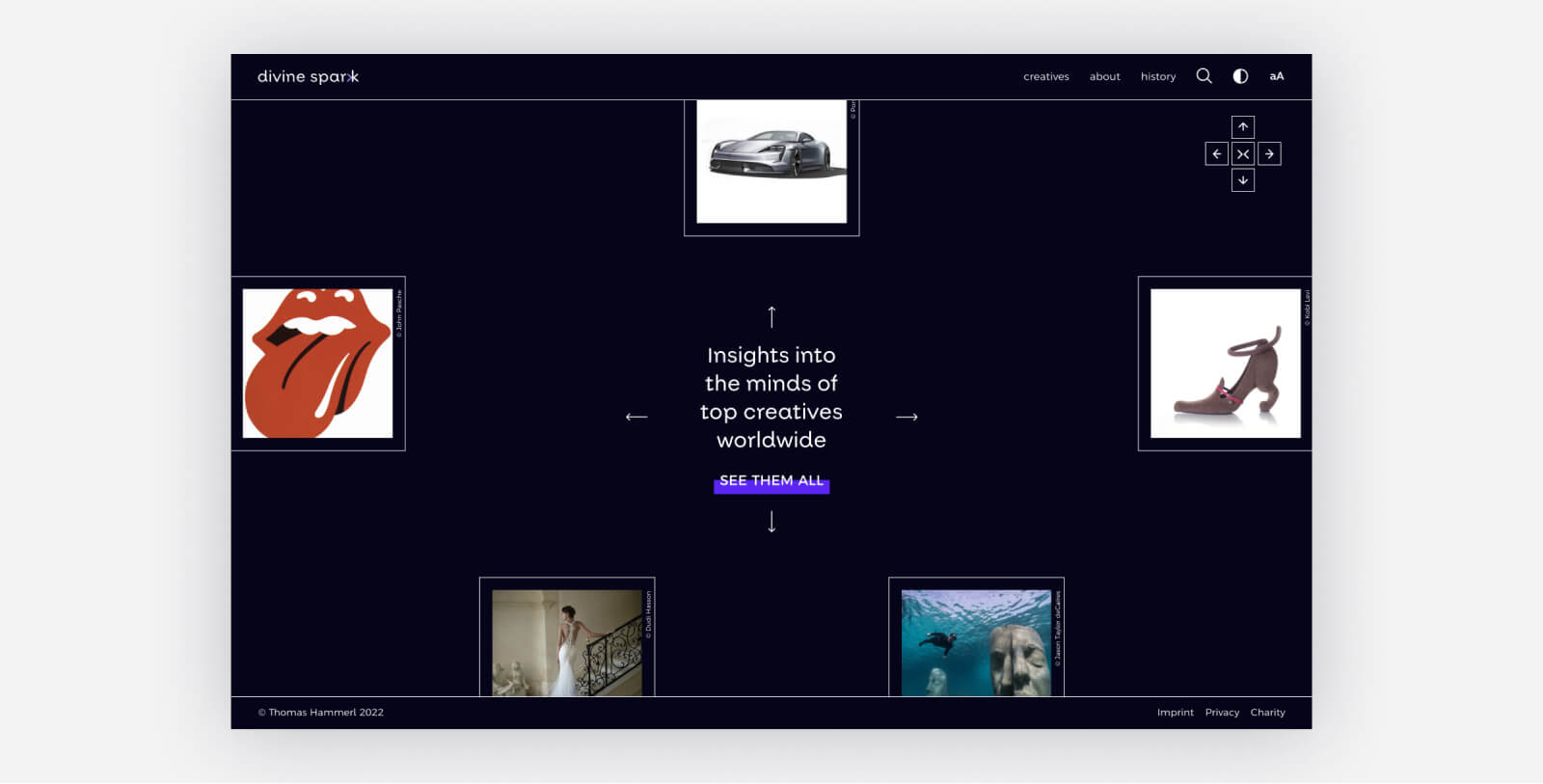Click the thin up arrow above the headline
Viewport: 1543px width, 784px height.
click(771, 316)
